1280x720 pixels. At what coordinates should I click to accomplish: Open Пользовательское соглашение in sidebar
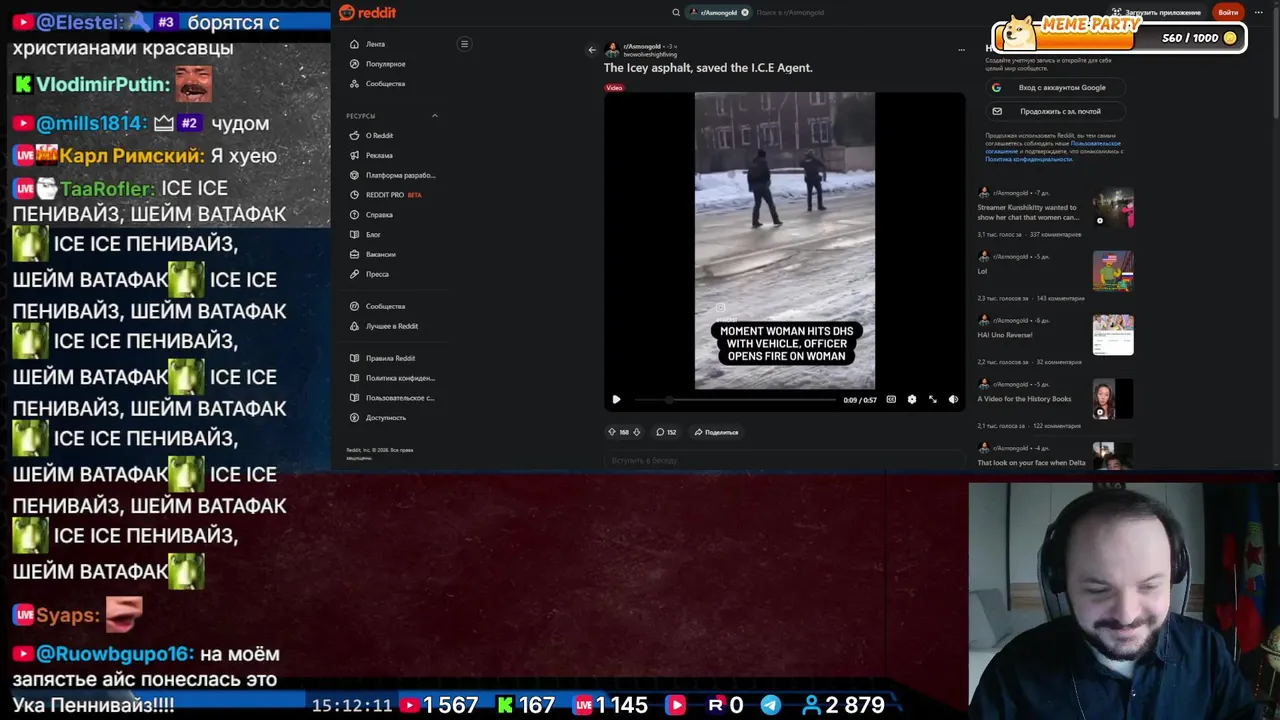coord(400,398)
